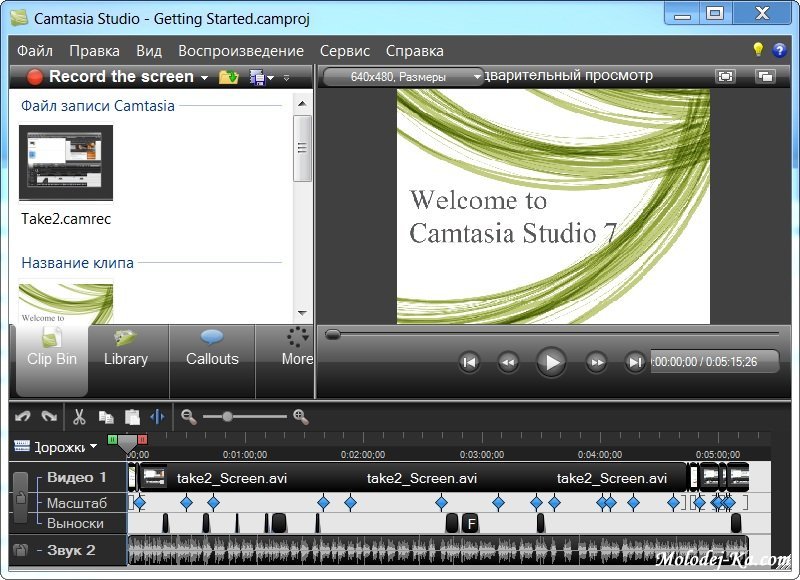
Task: Toggle the Звук 2 track lock
Action: click(x=20, y=550)
